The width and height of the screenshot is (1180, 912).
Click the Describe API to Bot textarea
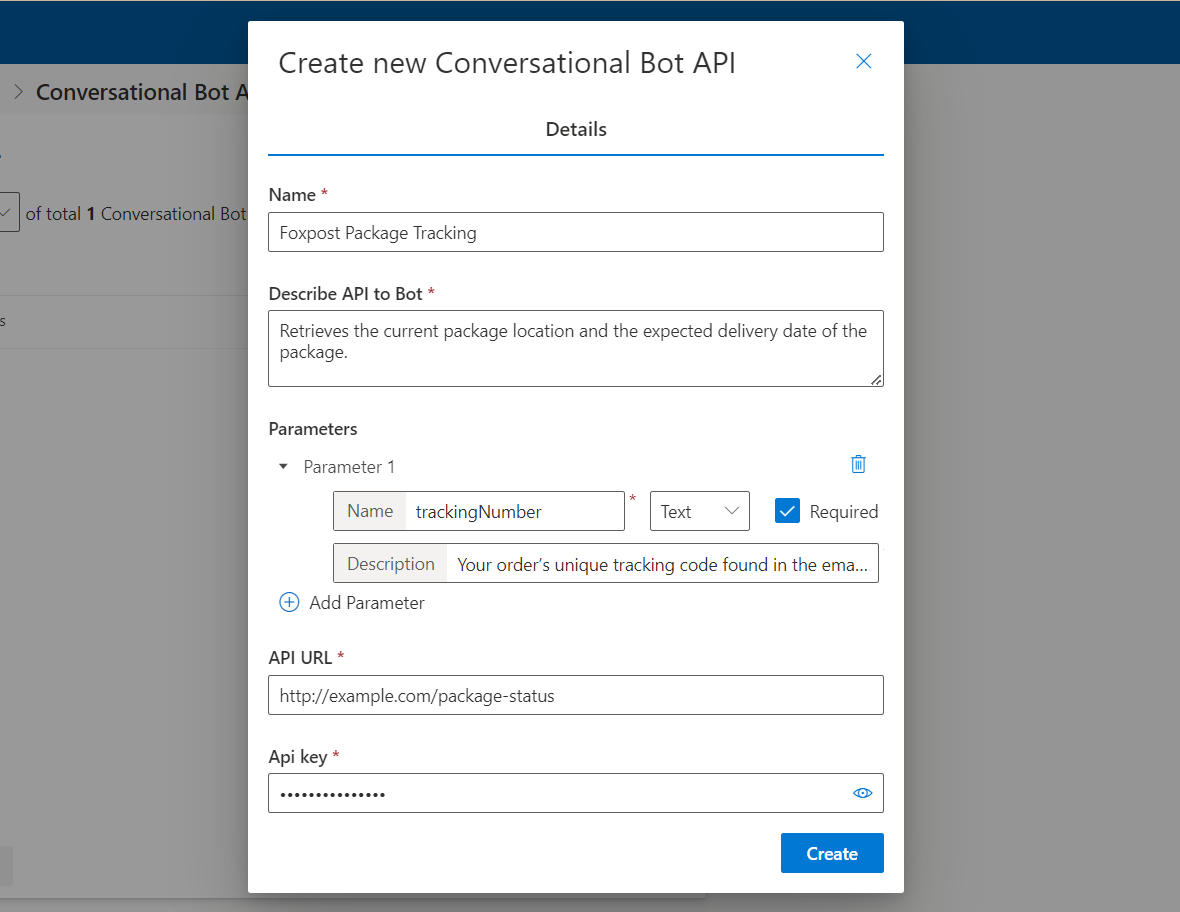pos(576,348)
